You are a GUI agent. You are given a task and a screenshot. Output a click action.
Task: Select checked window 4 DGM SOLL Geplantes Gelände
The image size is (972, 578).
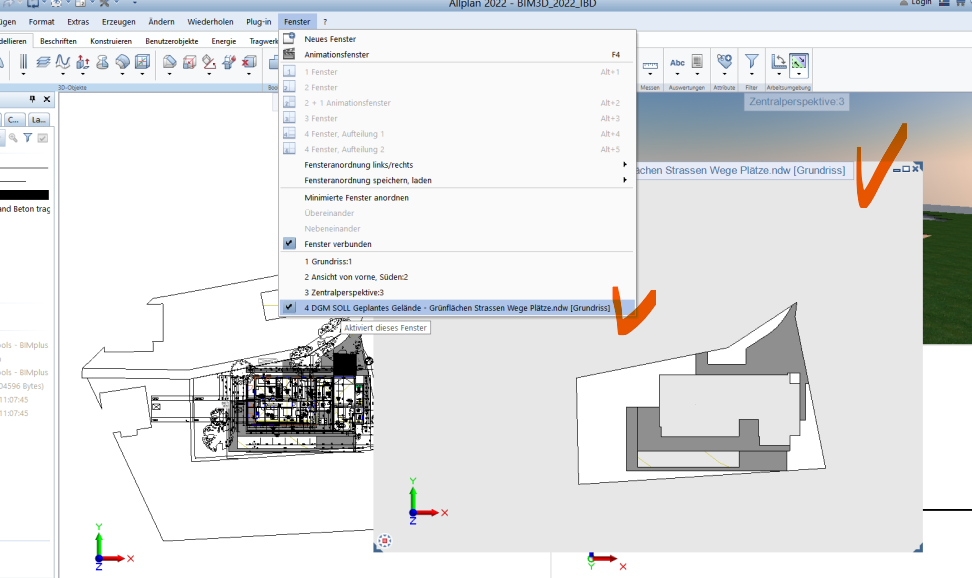[456, 308]
